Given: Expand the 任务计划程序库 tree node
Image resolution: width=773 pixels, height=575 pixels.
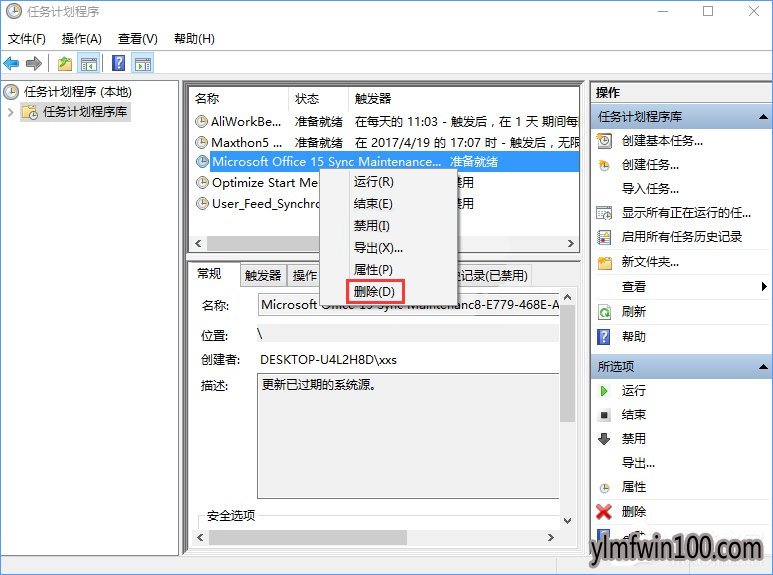Looking at the screenshot, I should (10, 112).
